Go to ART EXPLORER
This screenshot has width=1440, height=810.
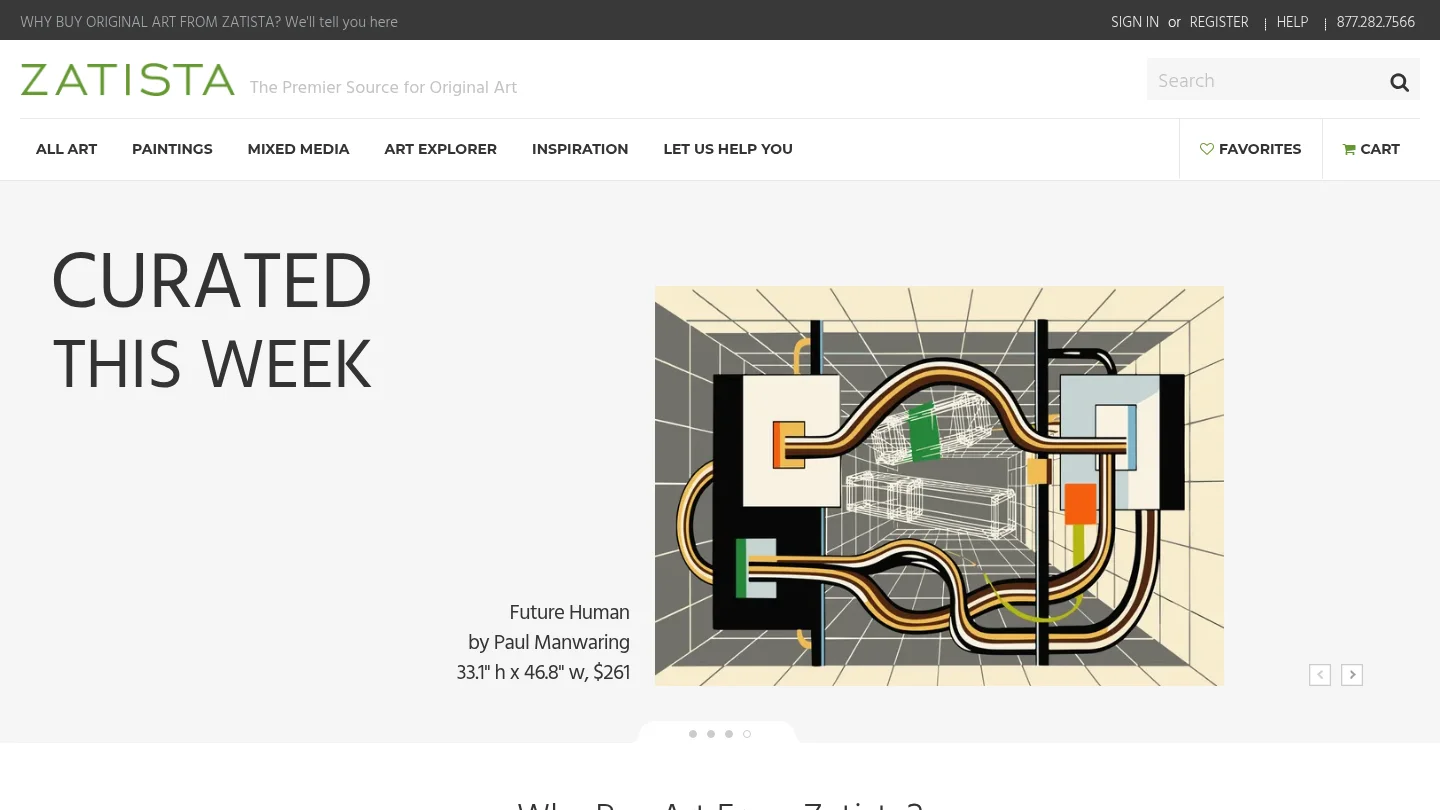pyautogui.click(x=440, y=149)
